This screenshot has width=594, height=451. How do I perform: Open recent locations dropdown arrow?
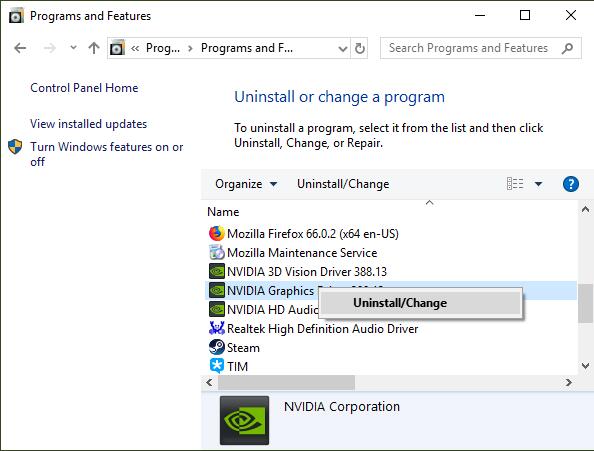click(x=73, y=48)
